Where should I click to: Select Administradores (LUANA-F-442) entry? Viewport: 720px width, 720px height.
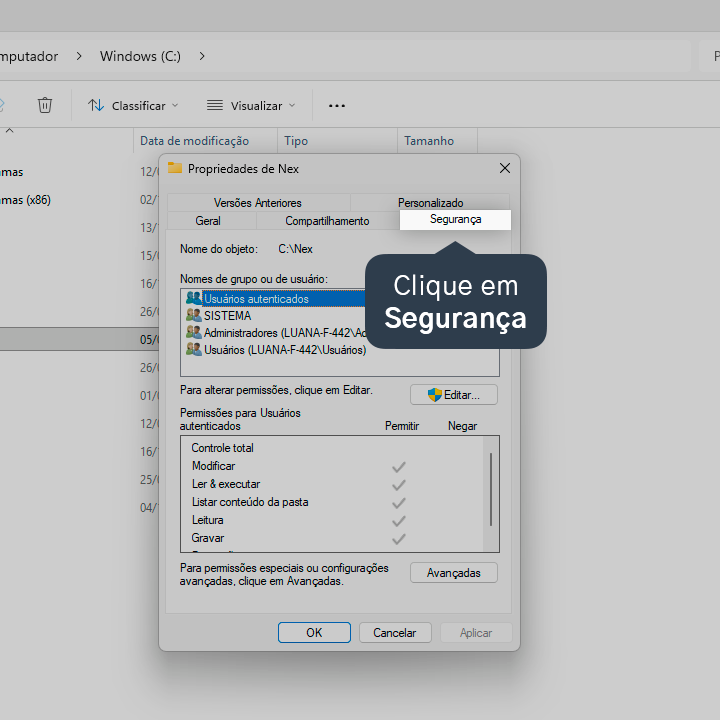(276, 332)
